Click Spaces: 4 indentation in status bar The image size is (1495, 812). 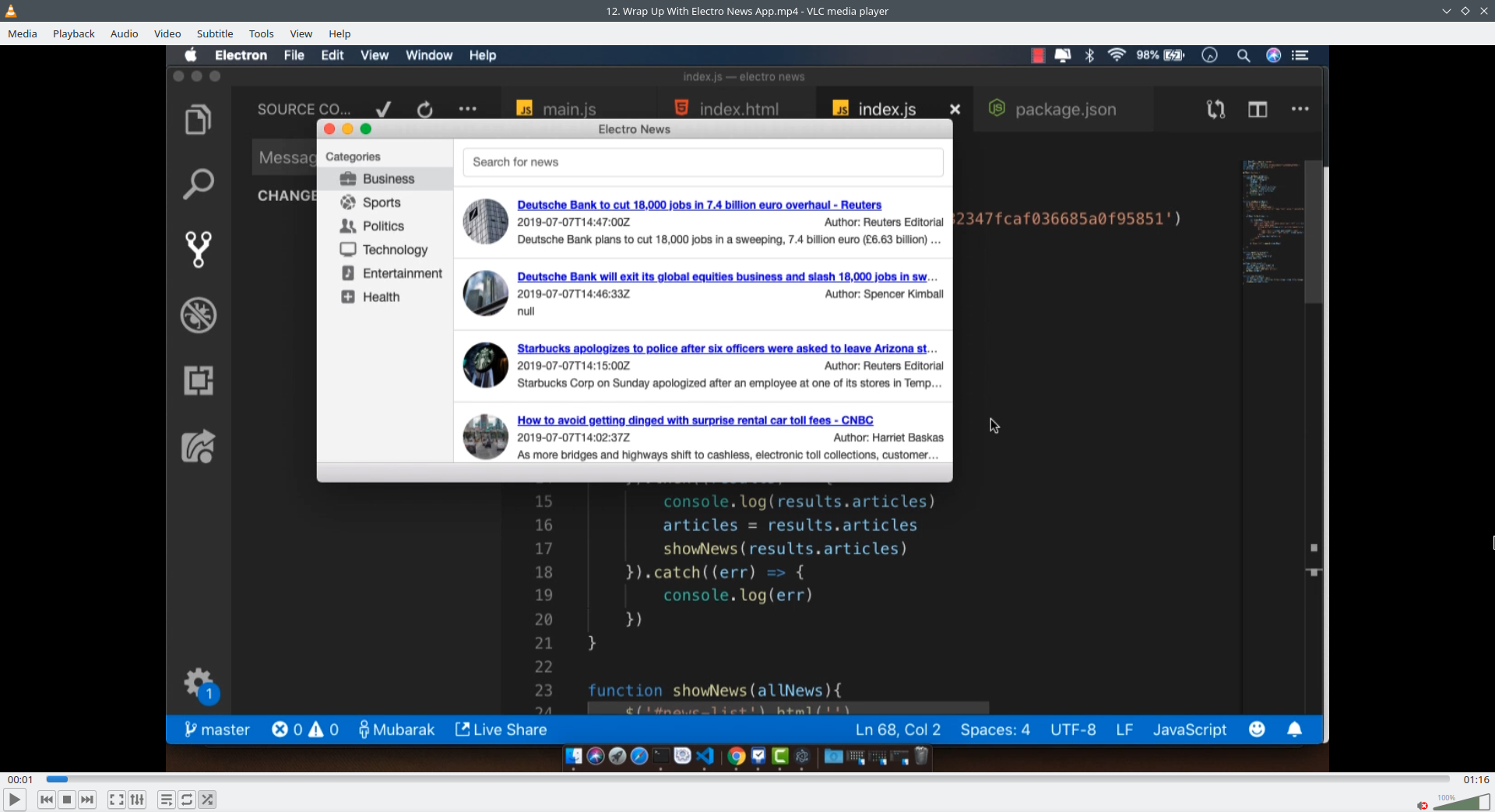(995, 729)
